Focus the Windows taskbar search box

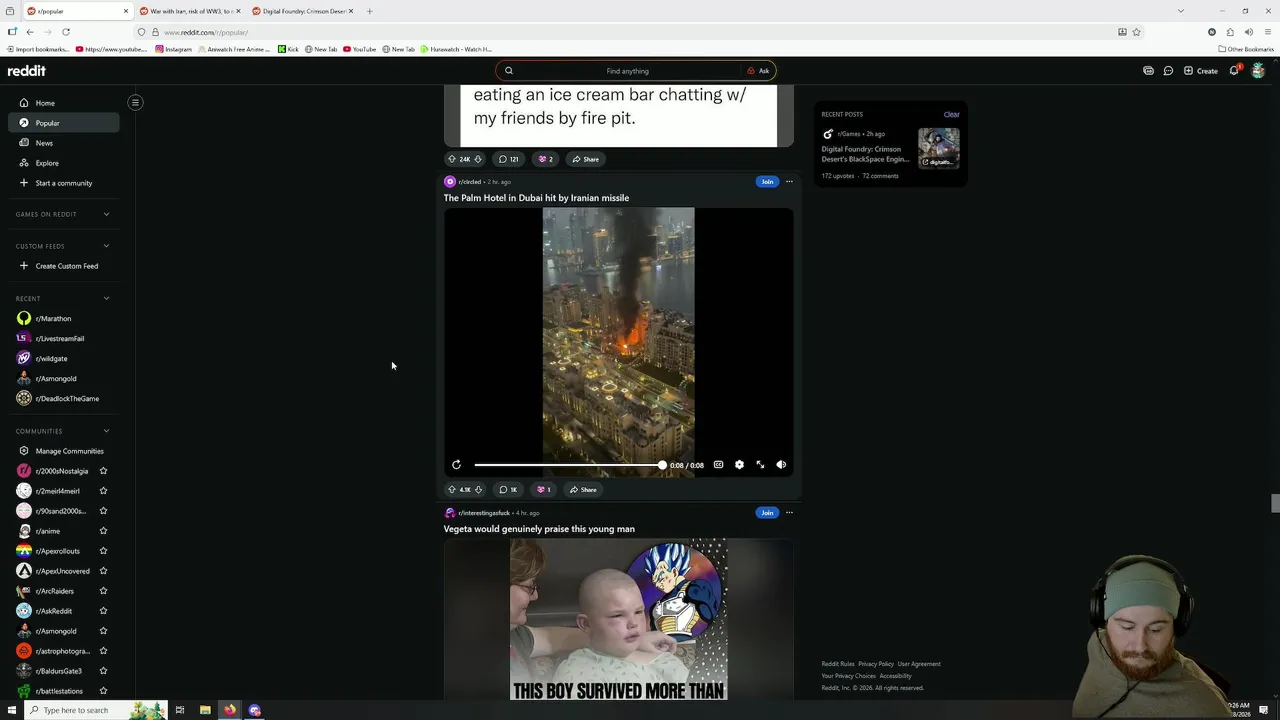(x=95, y=710)
